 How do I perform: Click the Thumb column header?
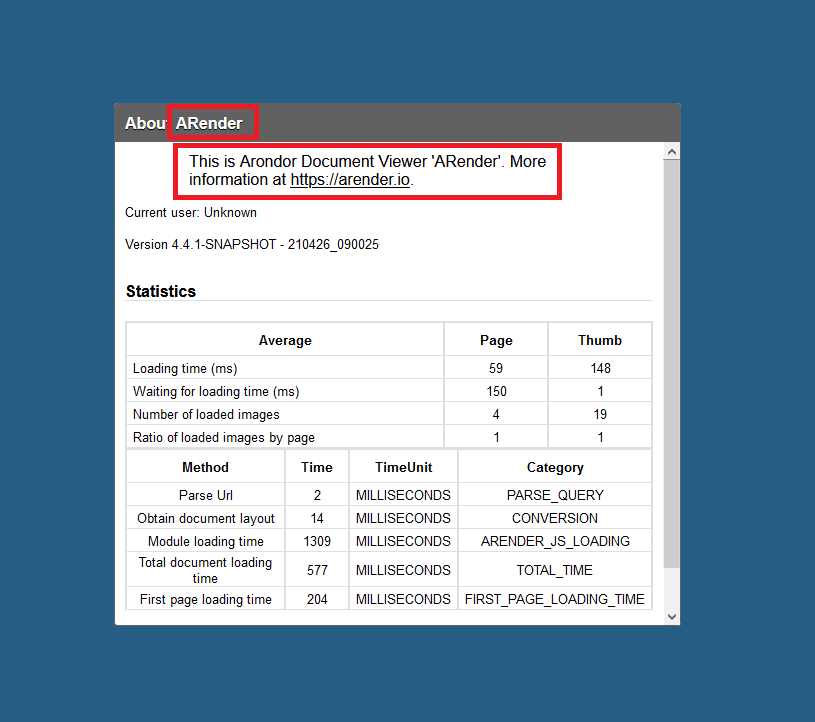point(600,340)
